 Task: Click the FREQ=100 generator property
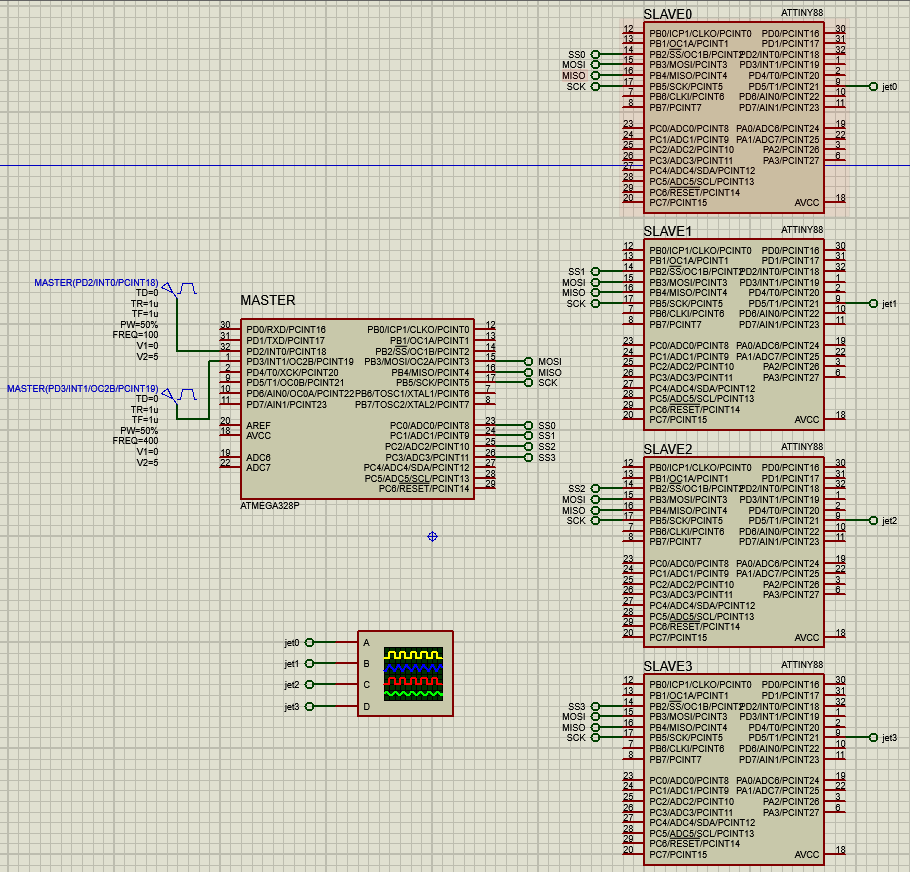tap(135, 335)
